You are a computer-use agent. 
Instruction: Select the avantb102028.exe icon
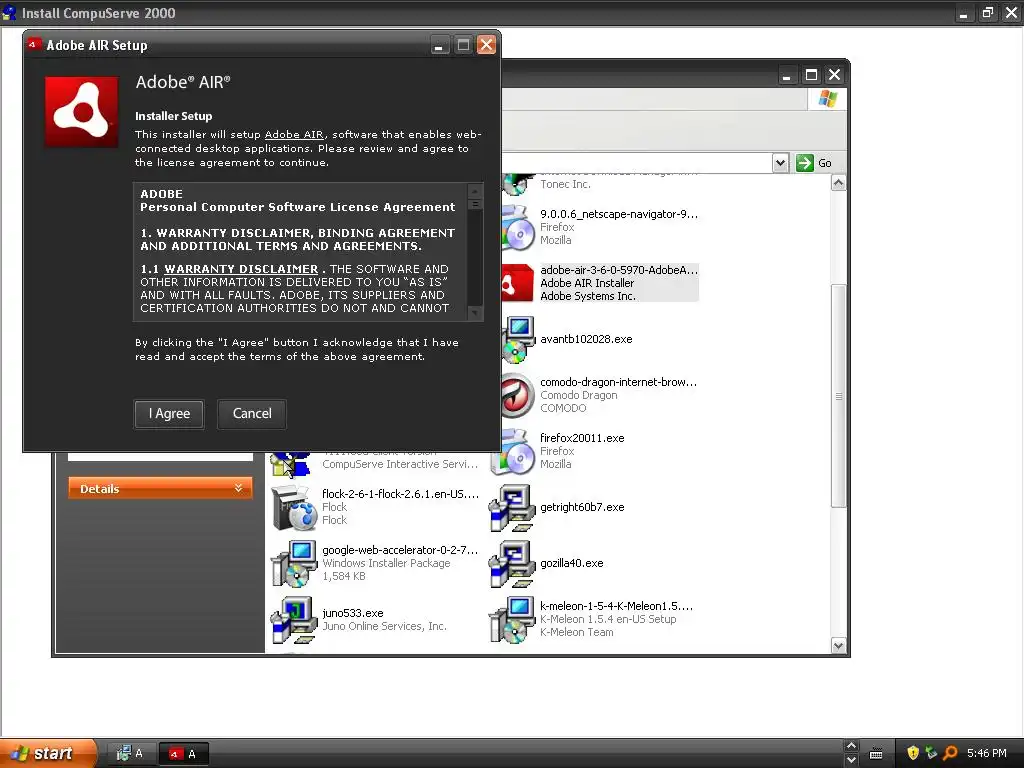(x=518, y=340)
